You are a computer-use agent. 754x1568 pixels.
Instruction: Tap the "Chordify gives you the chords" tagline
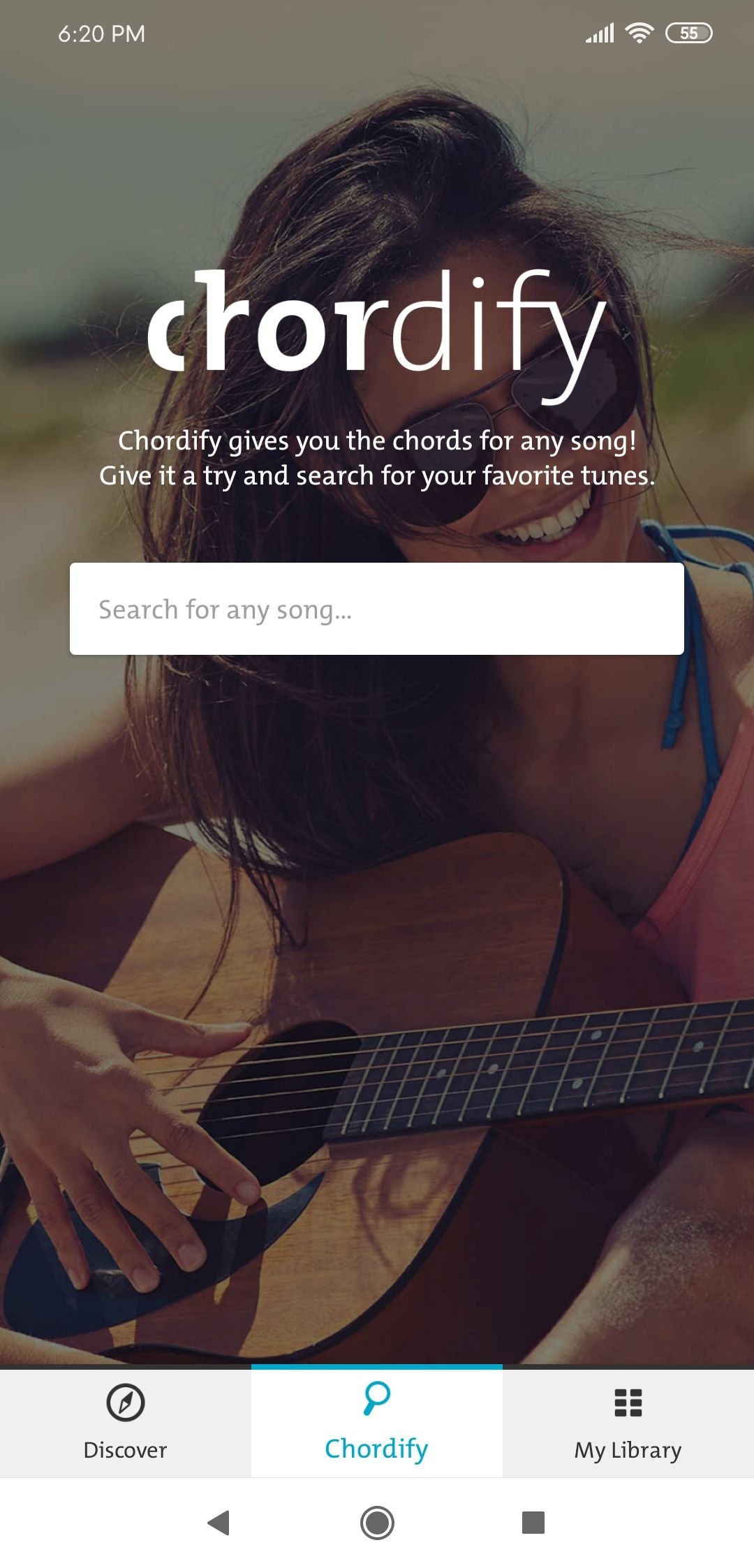coord(377,441)
